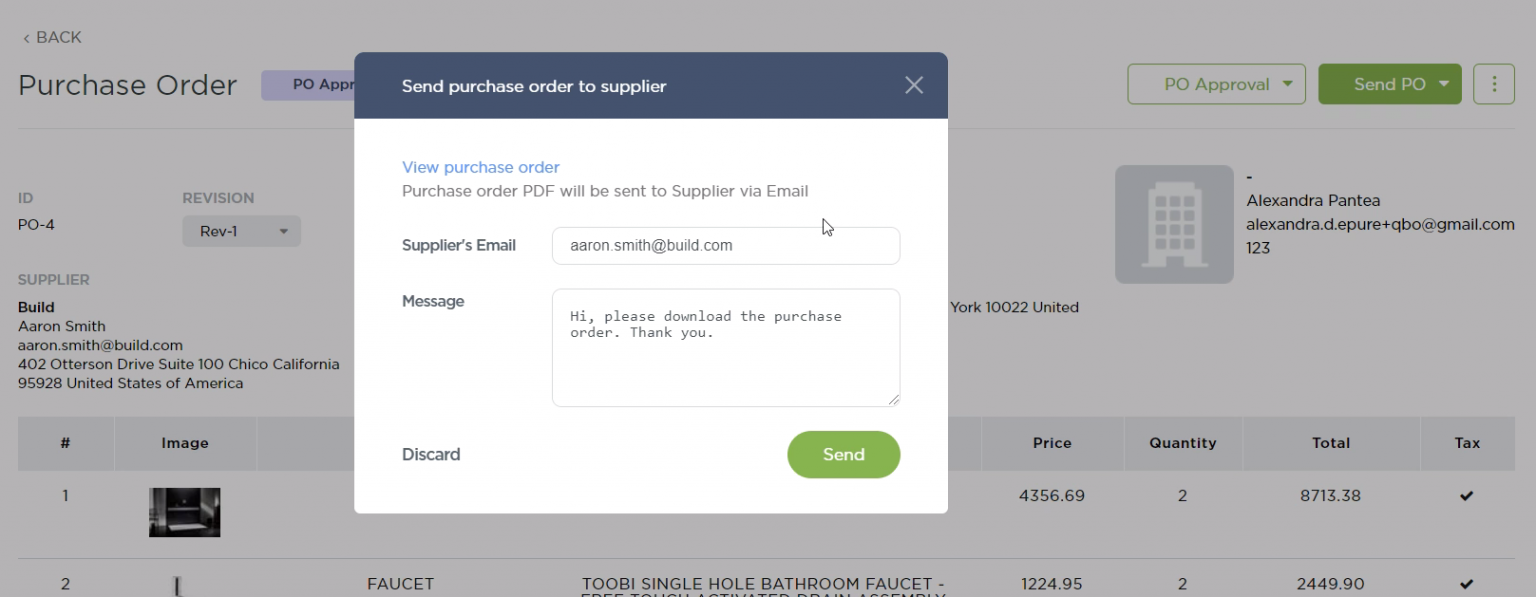Click the tax checkmark in row 1
Viewport: 1536px width, 597px height.
1466,496
